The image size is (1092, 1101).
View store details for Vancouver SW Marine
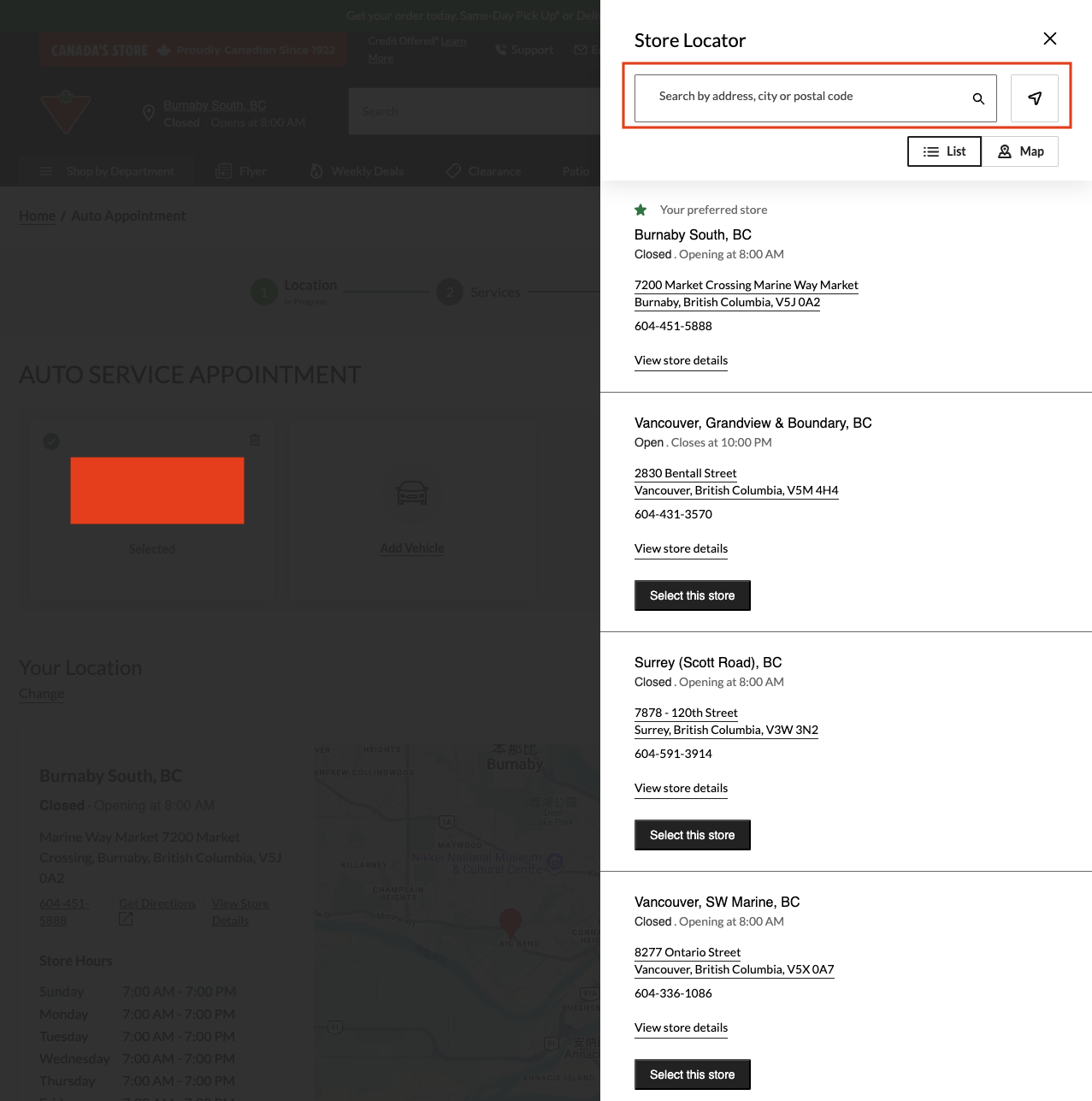tap(681, 1027)
